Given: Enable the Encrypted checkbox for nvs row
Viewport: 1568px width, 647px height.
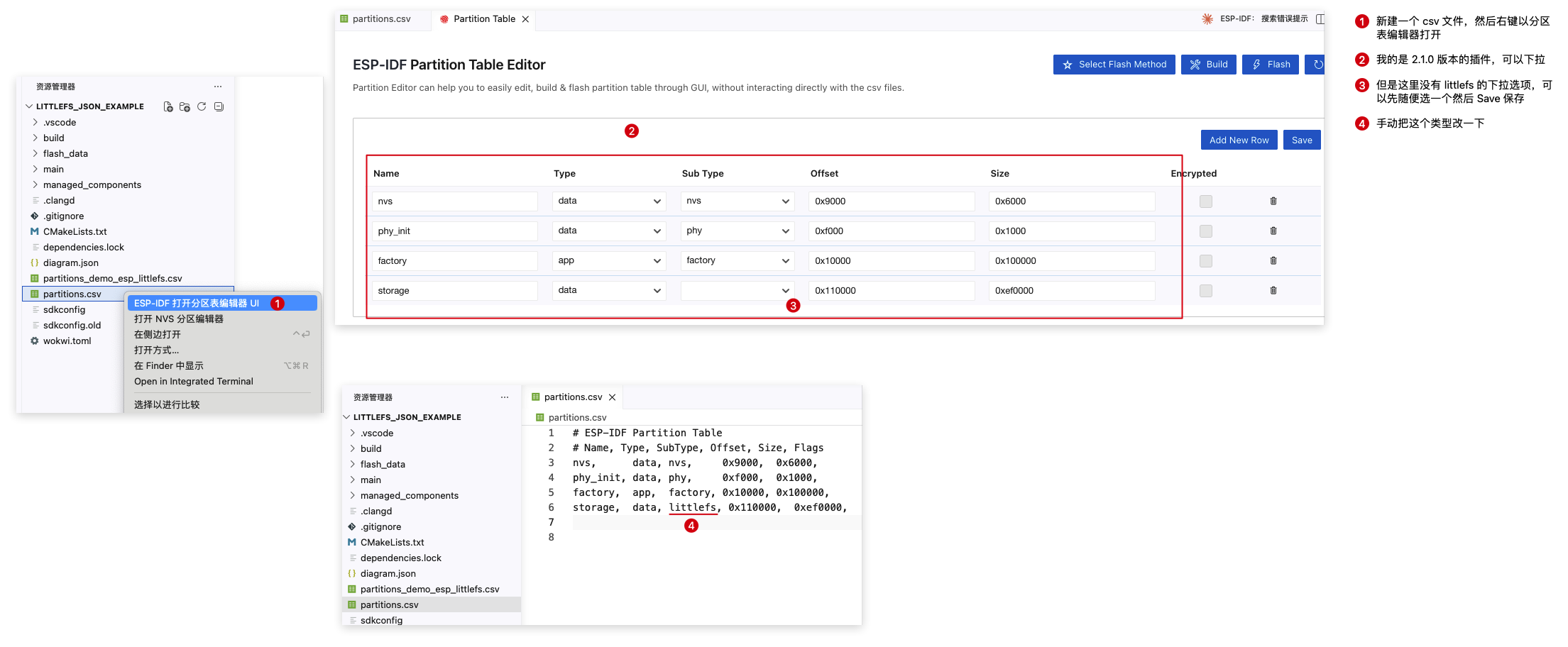Looking at the screenshot, I should pyautogui.click(x=1206, y=201).
